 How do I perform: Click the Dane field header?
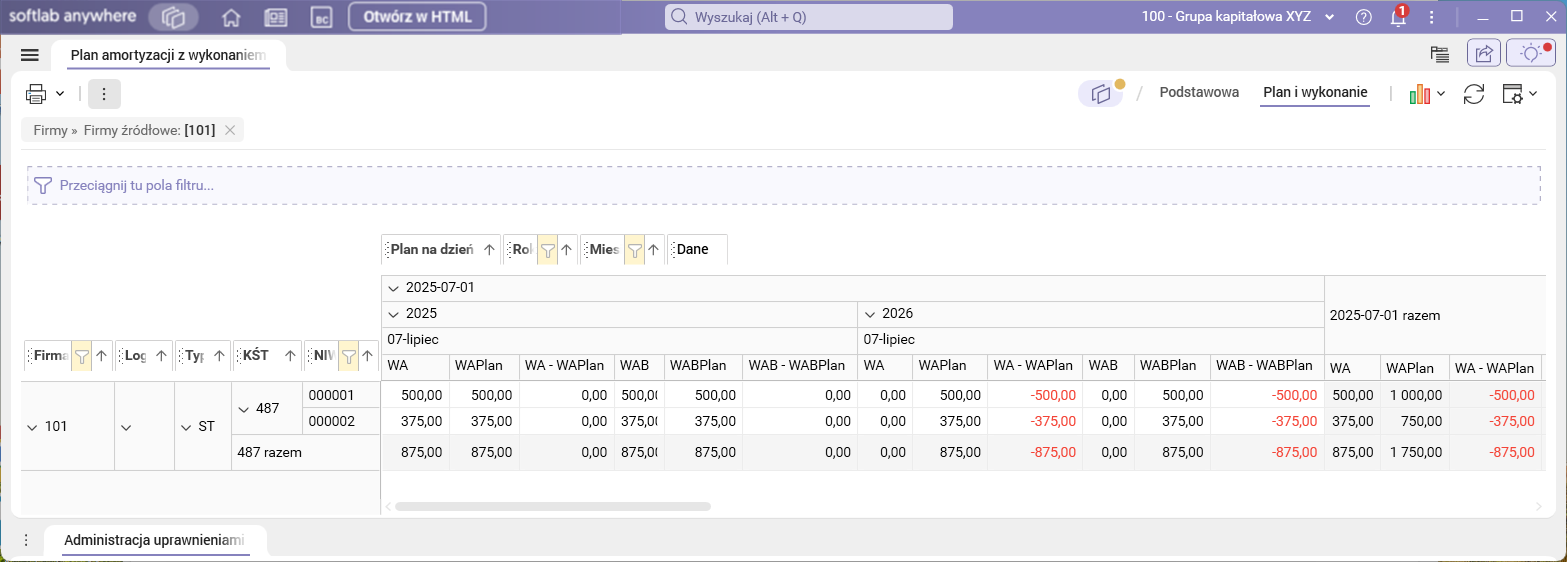click(697, 249)
